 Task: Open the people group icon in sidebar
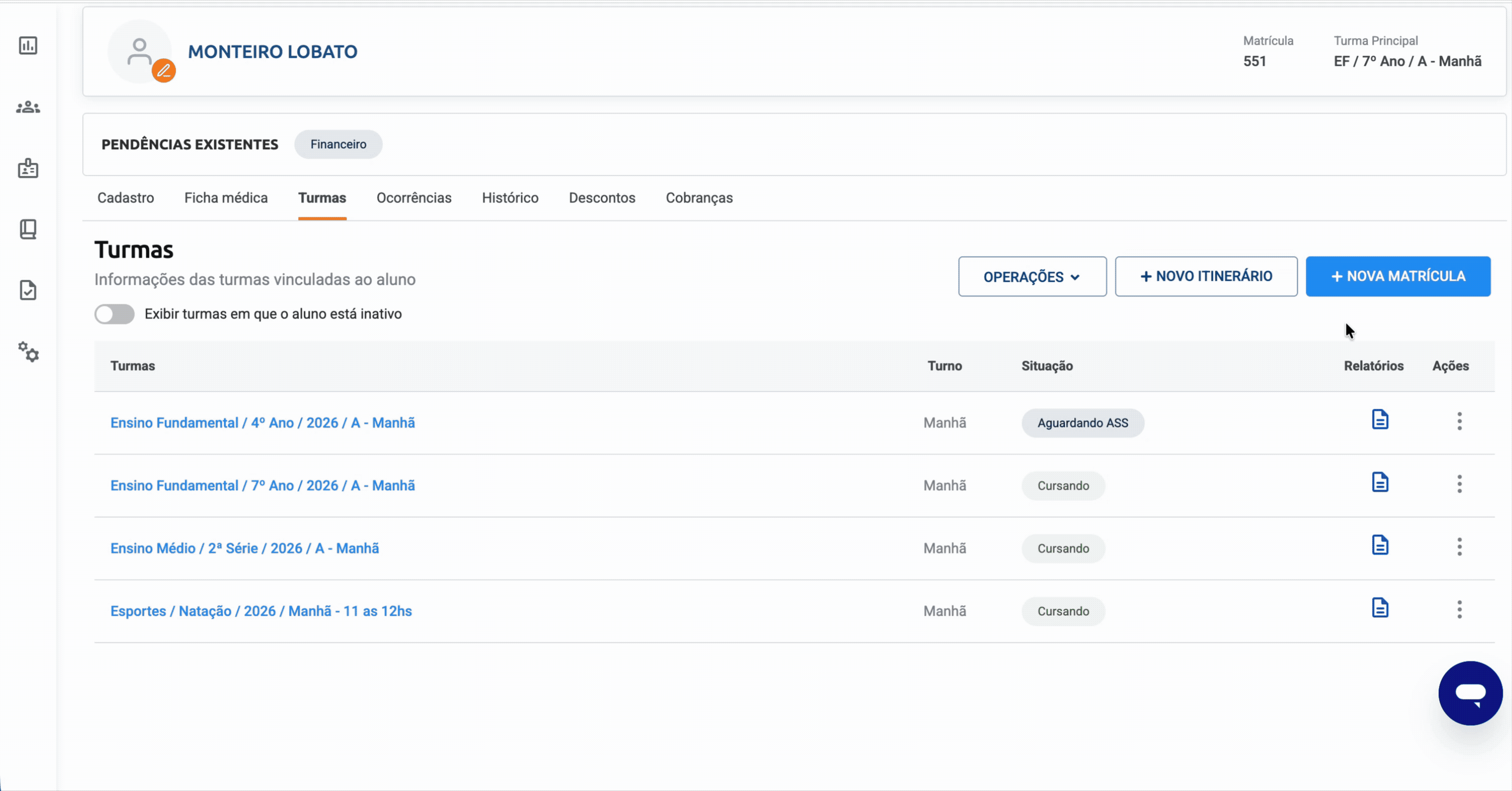[x=28, y=108]
